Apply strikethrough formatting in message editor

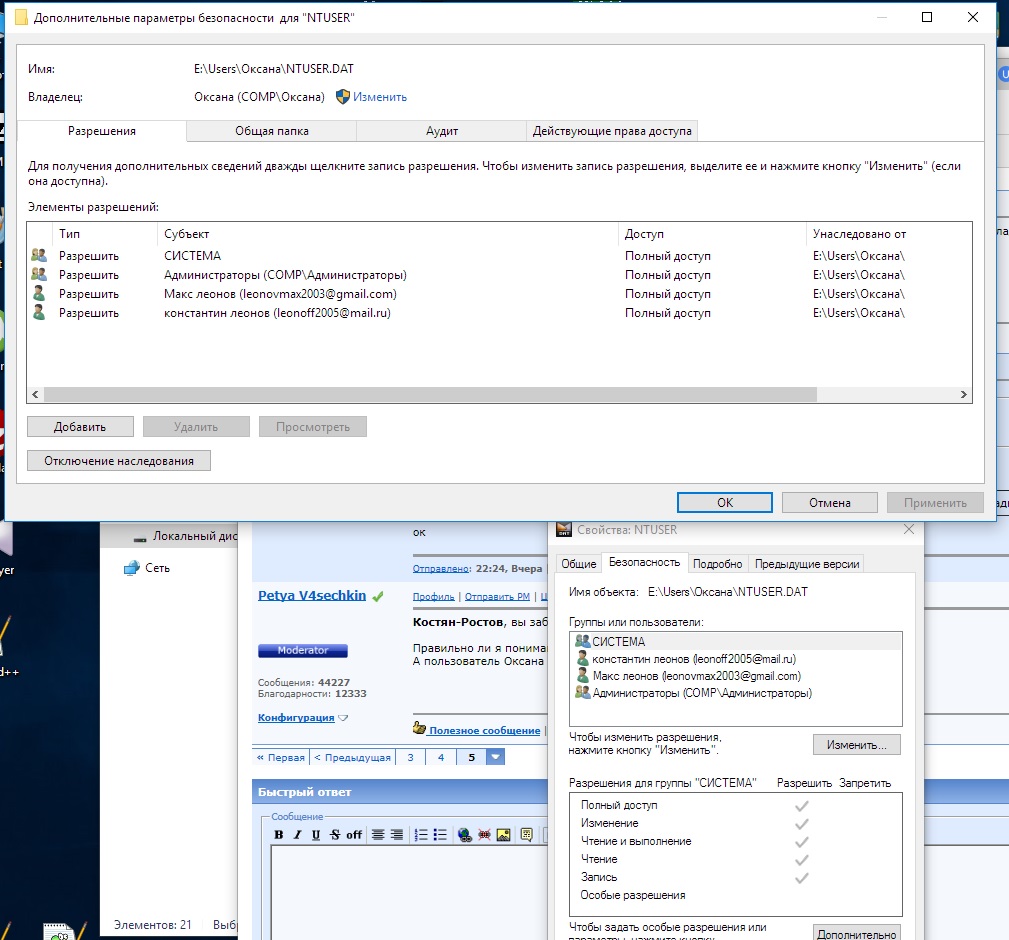(335, 834)
